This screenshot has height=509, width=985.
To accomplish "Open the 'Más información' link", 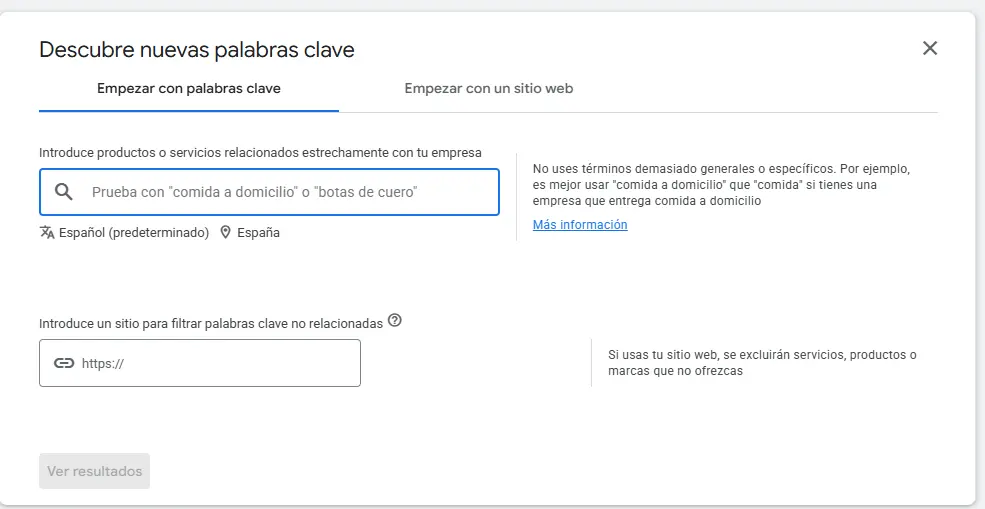I will pos(580,224).
